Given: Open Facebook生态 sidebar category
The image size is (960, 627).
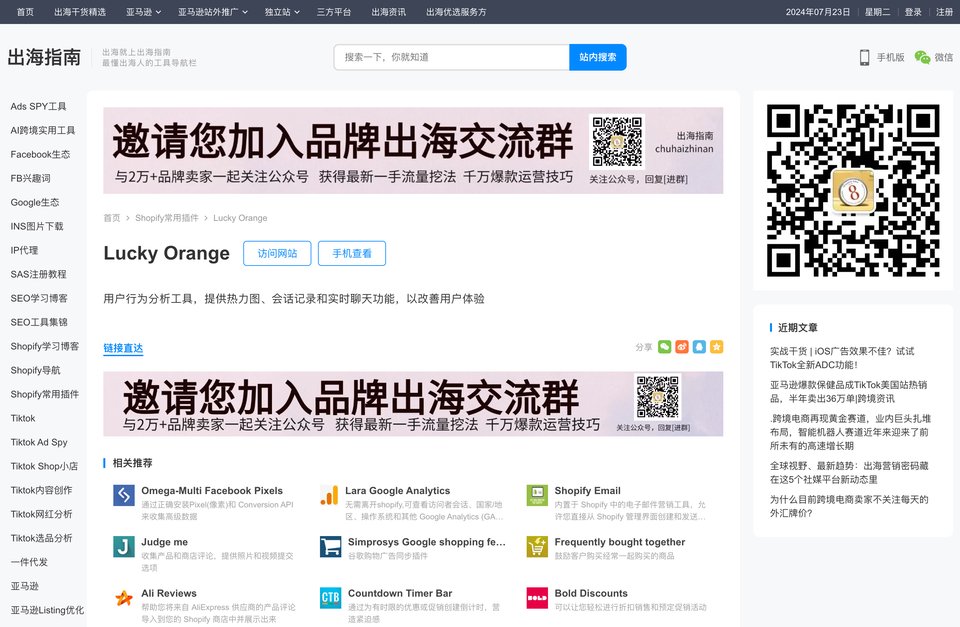Looking at the screenshot, I should point(40,154).
